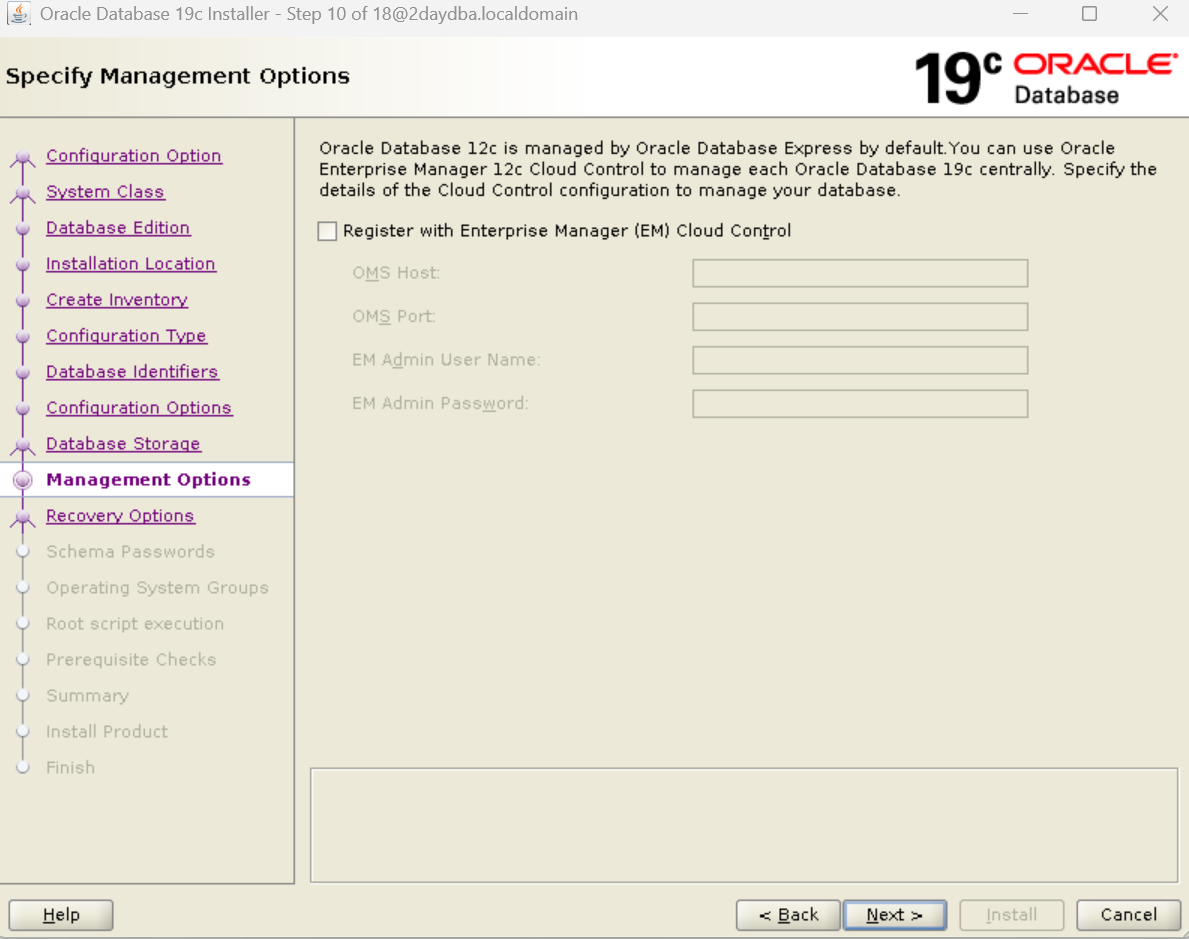The image size is (1189, 939).
Task: Click the Prerequisite Checks step label
Action: (131, 660)
